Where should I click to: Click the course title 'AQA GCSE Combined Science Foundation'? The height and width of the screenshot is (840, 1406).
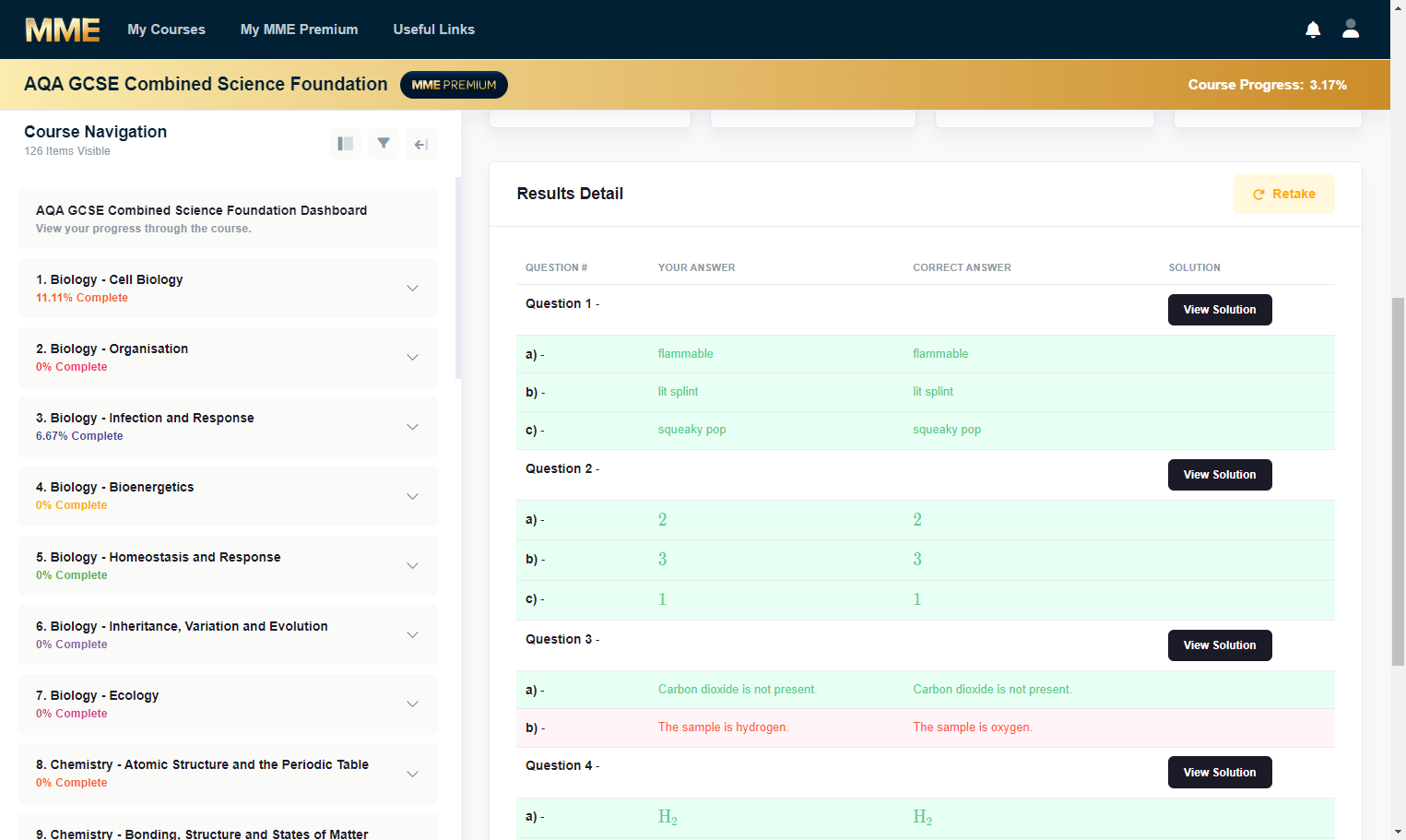pyautogui.click(x=206, y=84)
